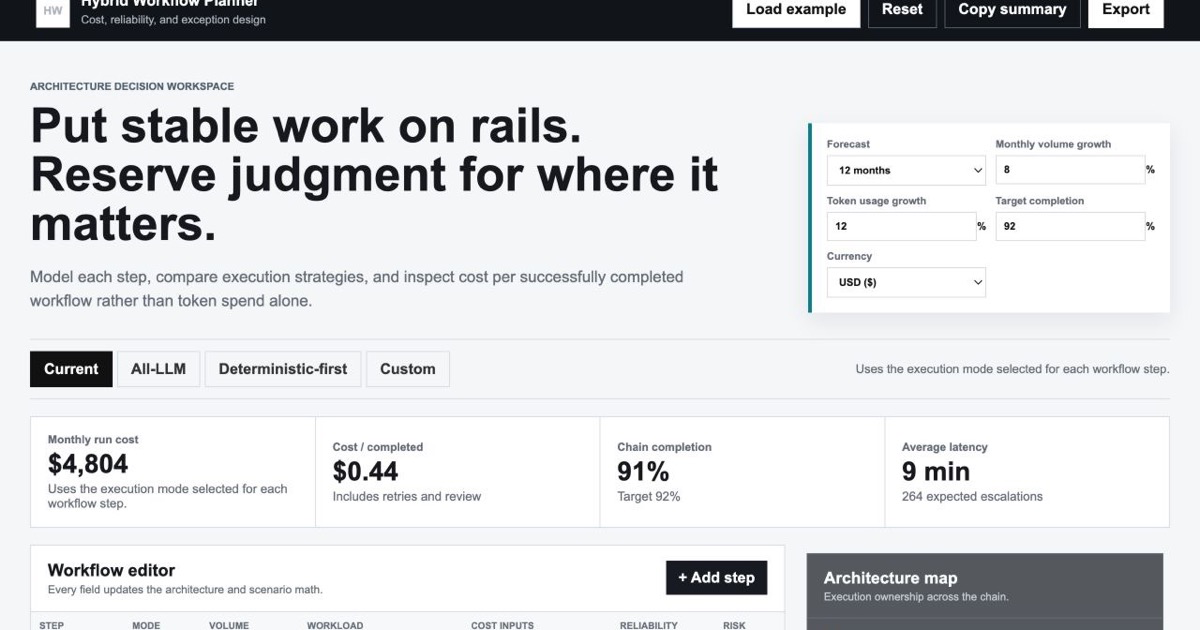Click the 264 expected escalations text
This screenshot has height=630, width=1200.
tap(972, 496)
